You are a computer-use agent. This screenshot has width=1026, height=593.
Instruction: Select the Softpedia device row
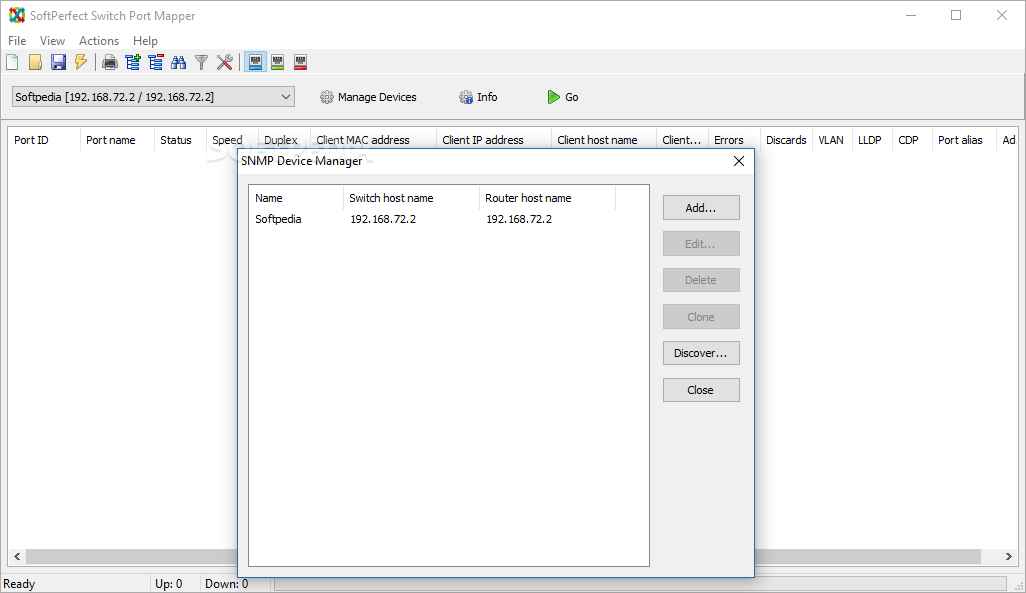278,219
